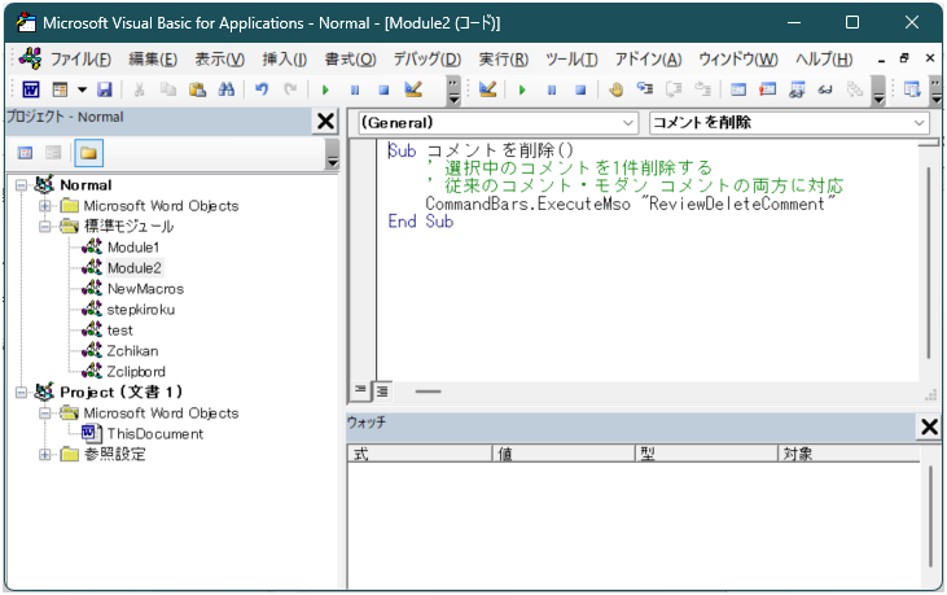Open the ツール(T) menu
Image resolution: width=947 pixels, height=595 pixels.
(571, 59)
